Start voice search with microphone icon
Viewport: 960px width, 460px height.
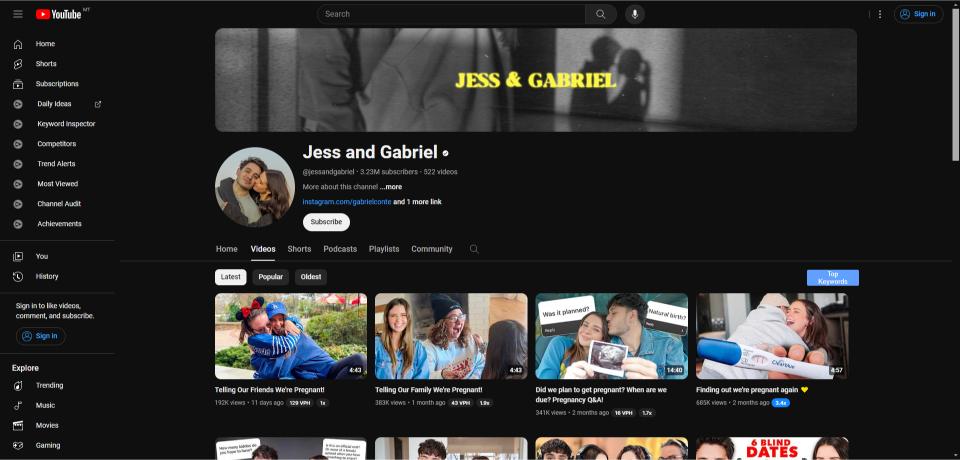click(635, 14)
